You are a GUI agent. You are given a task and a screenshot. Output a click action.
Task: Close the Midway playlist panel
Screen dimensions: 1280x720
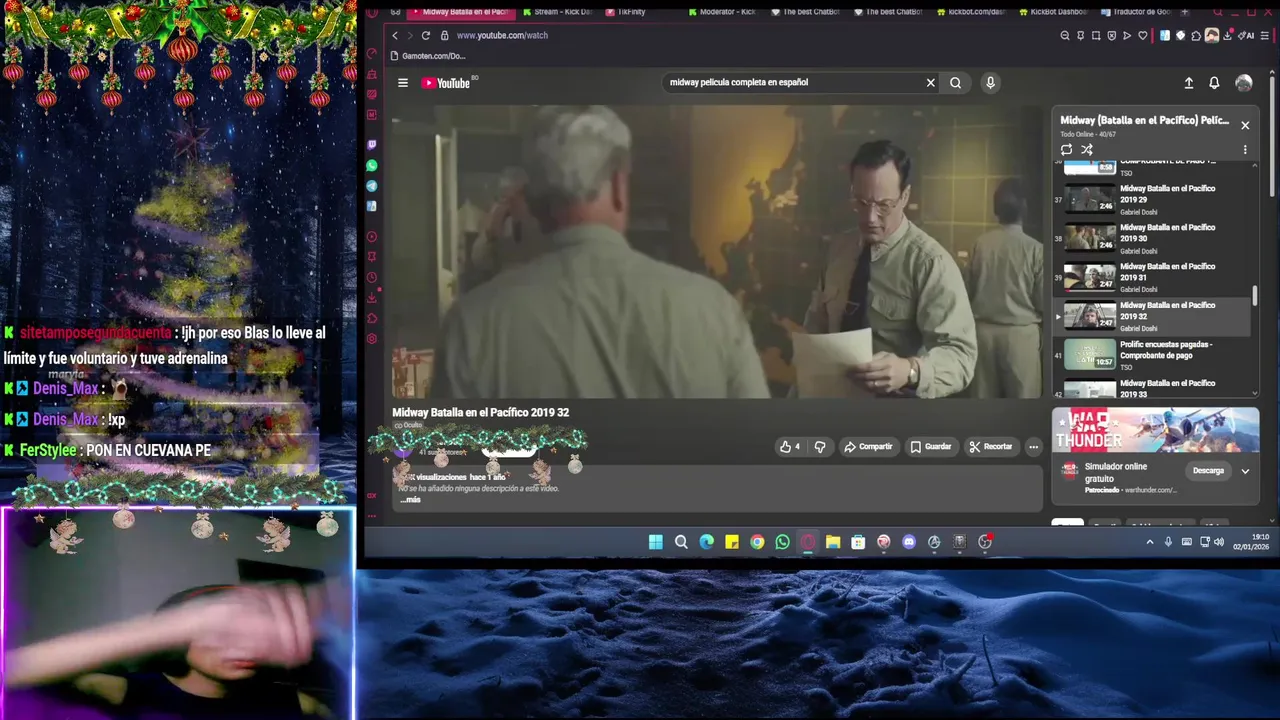tap(1245, 125)
